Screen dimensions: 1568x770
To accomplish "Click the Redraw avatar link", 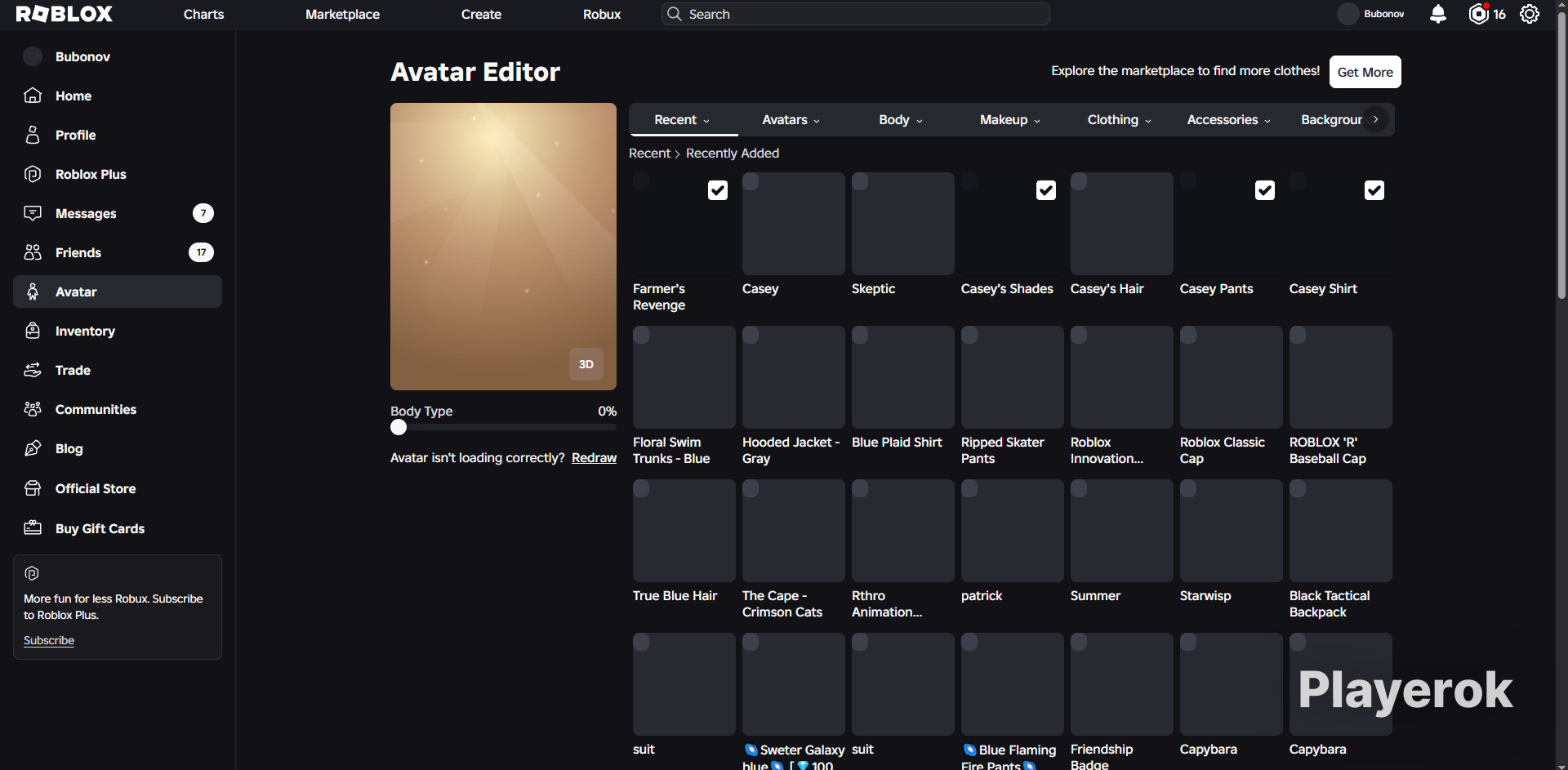I will pos(594,458).
